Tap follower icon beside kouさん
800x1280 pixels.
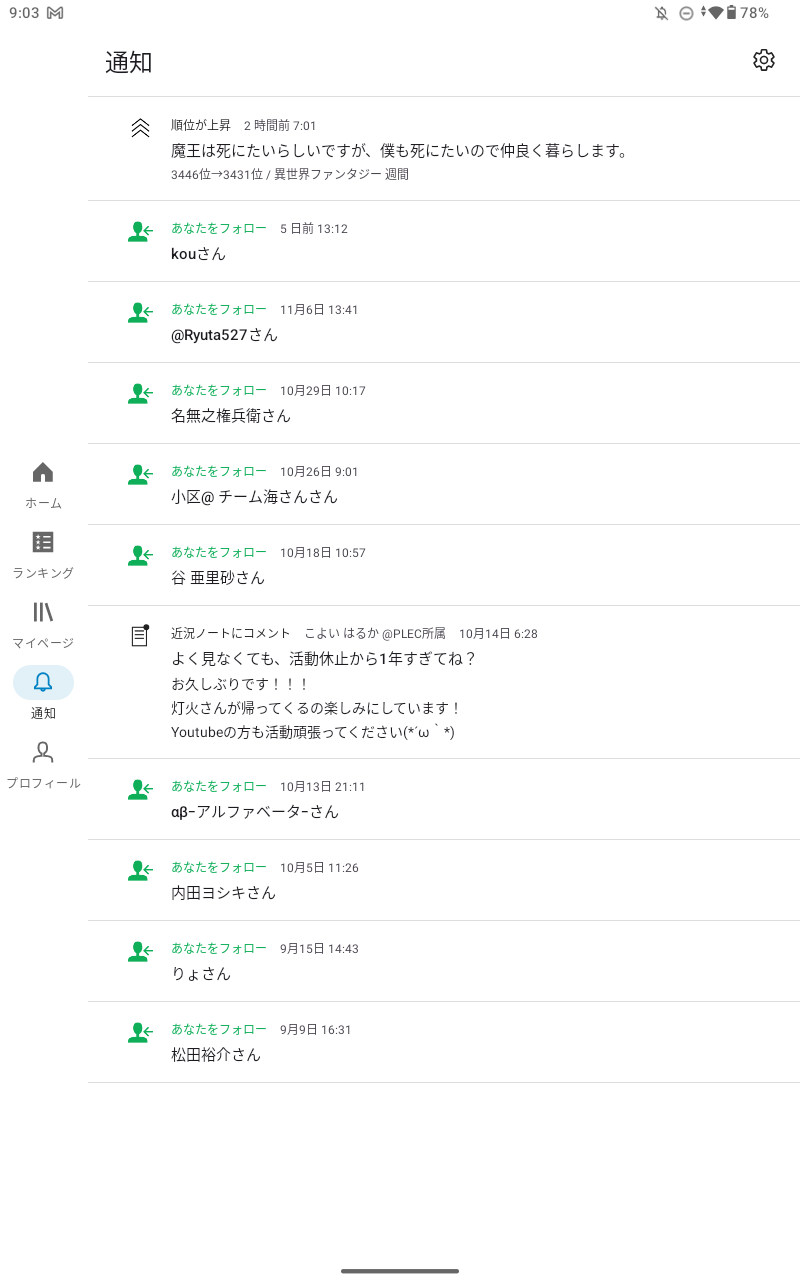(140, 232)
